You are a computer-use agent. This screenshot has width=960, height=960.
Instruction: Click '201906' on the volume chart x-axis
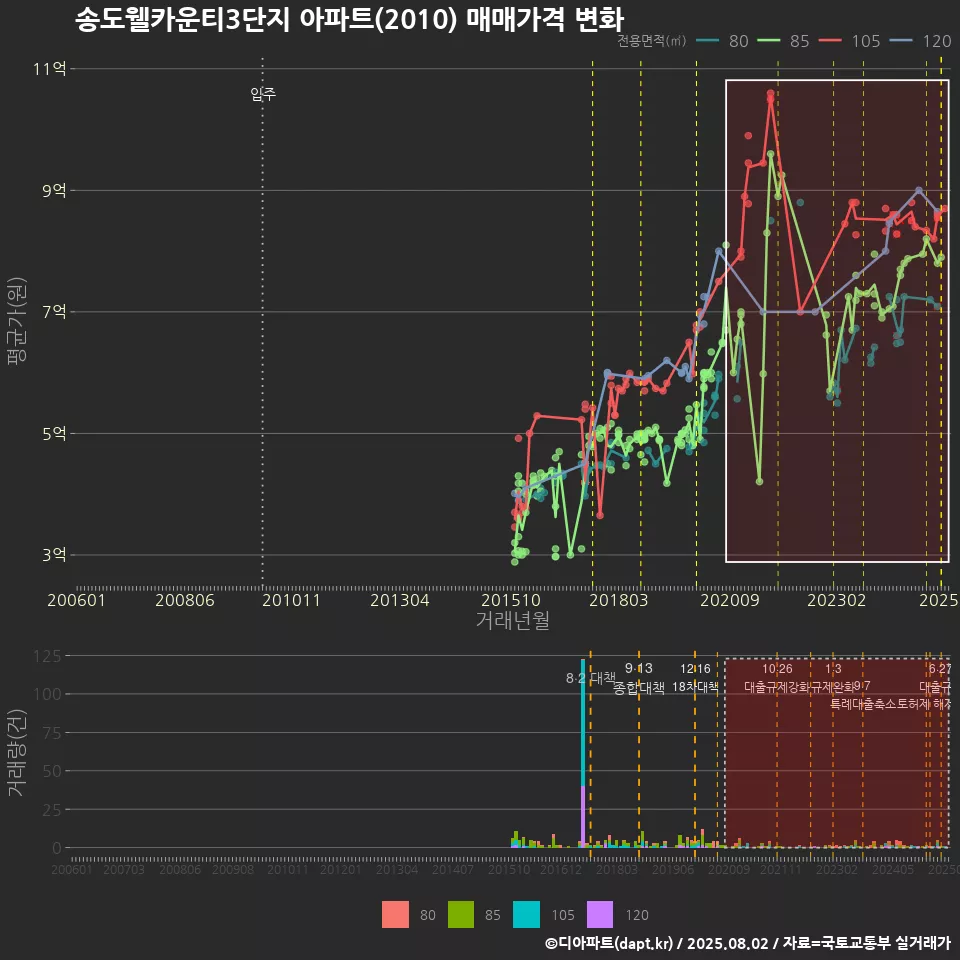click(673, 869)
